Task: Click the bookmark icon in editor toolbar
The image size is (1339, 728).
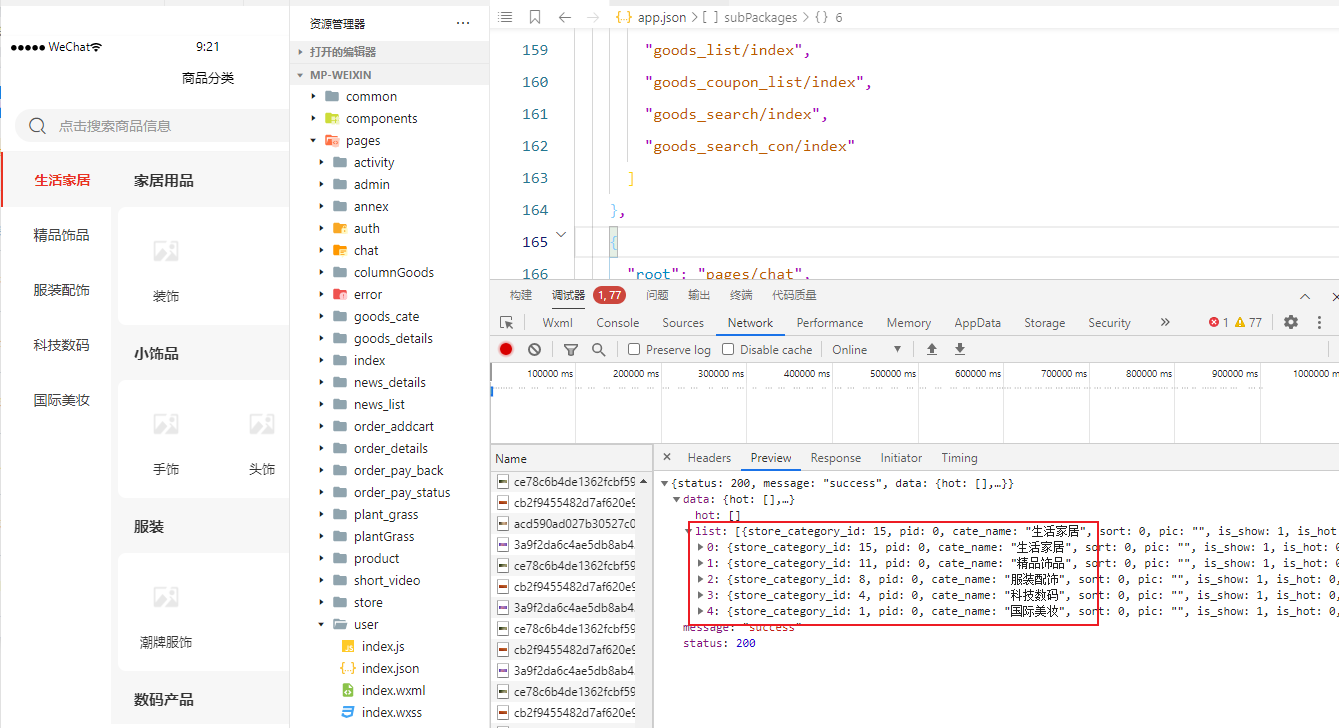Action: [x=535, y=17]
